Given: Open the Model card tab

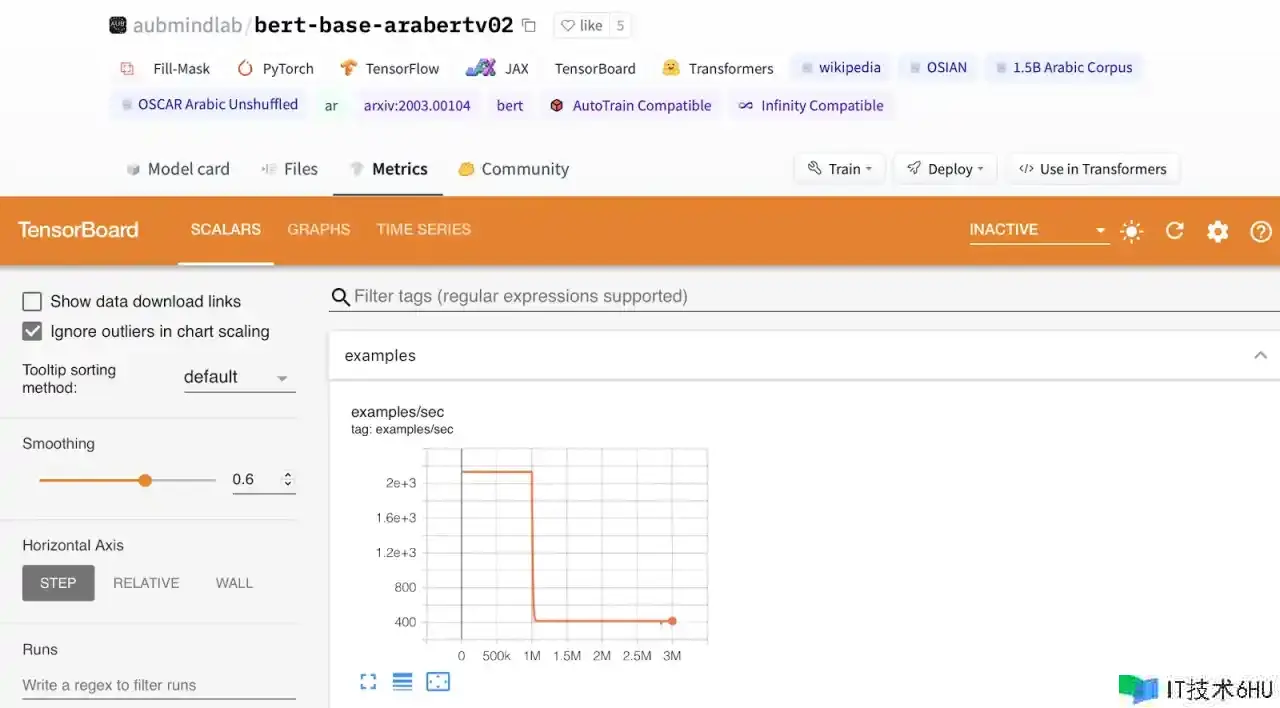Looking at the screenshot, I should [178, 169].
